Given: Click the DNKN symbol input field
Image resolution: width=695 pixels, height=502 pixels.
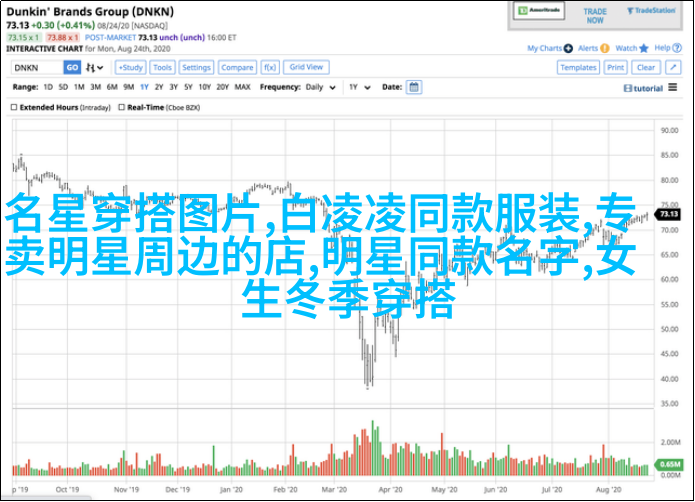Looking at the screenshot, I should click(37, 68).
